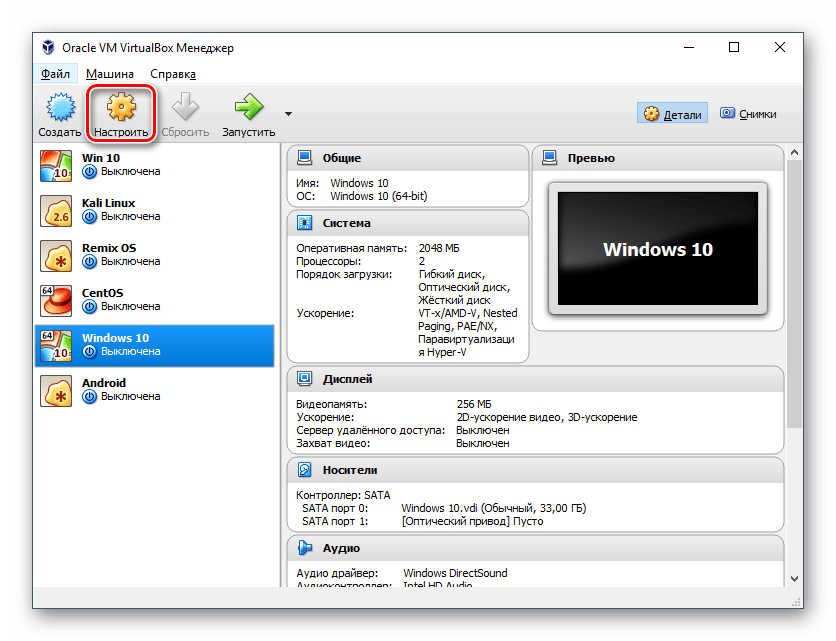The image size is (836, 641).
Task: Click the Создать (New) toolbar icon
Action: coord(59,106)
